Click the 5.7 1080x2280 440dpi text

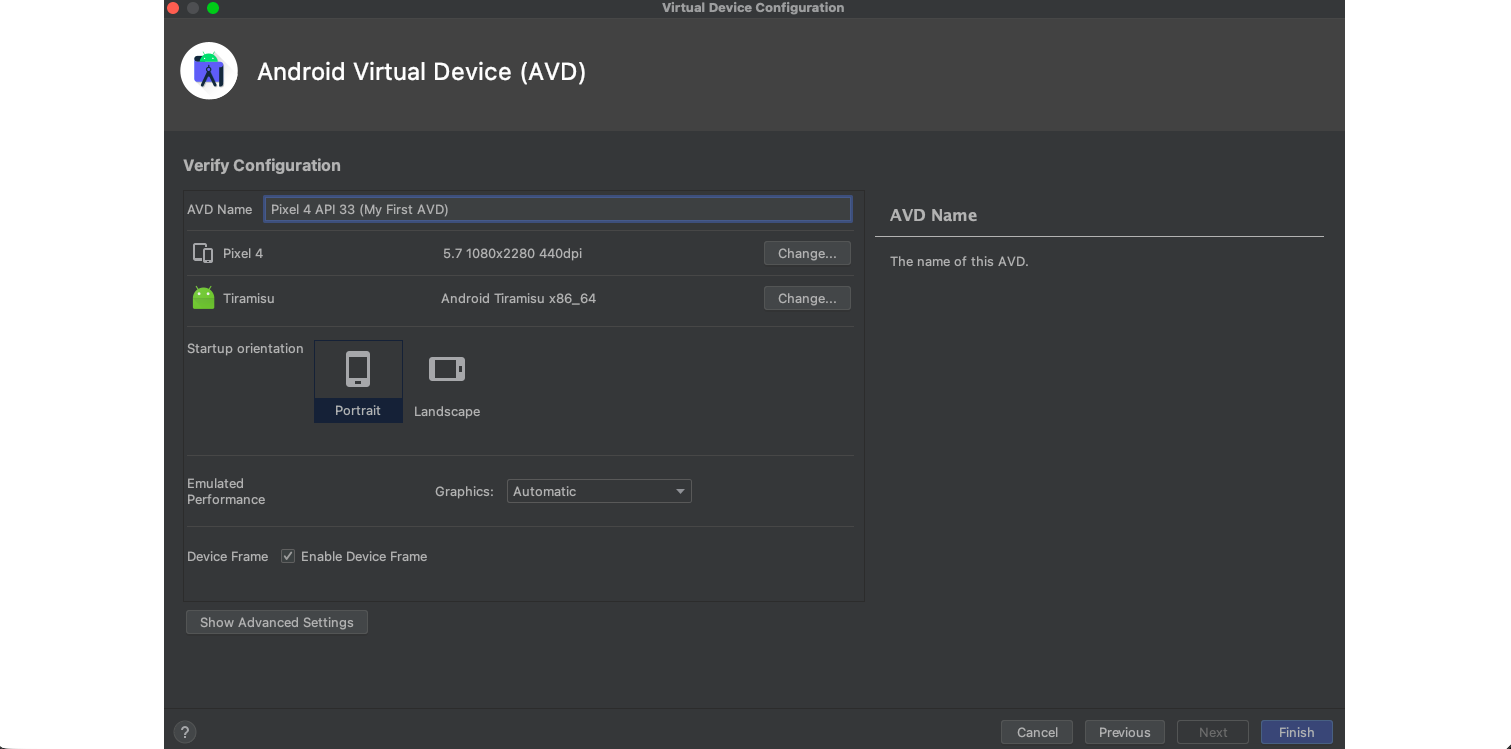click(x=512, y=253)
